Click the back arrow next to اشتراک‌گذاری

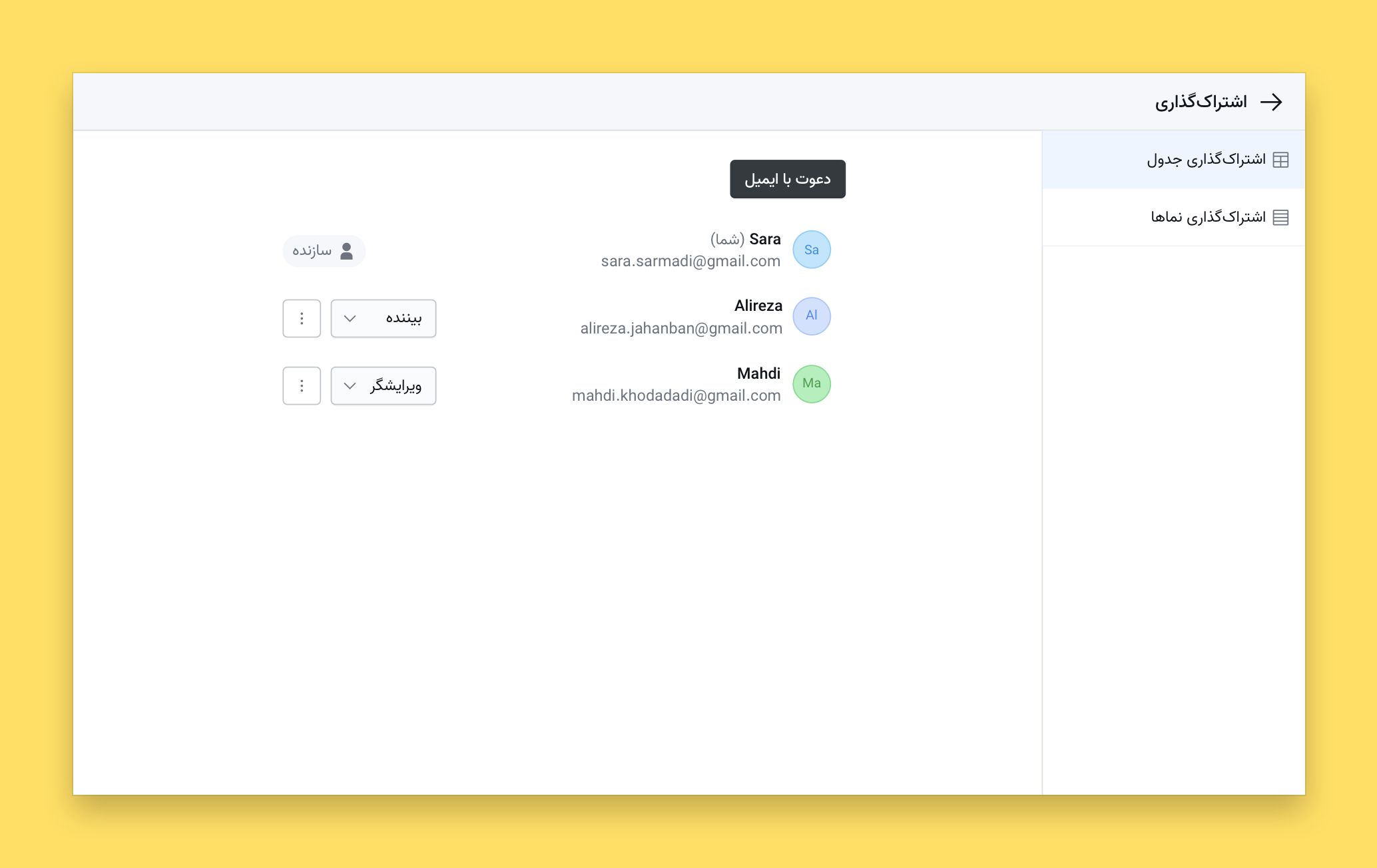point(1271,102)
